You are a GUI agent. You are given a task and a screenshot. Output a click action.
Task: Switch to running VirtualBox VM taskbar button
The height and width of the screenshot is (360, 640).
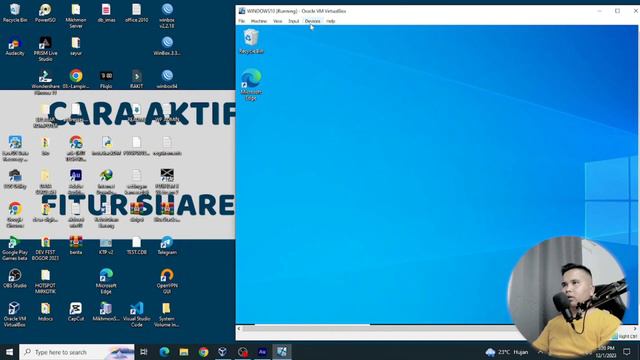click(282, 352)
